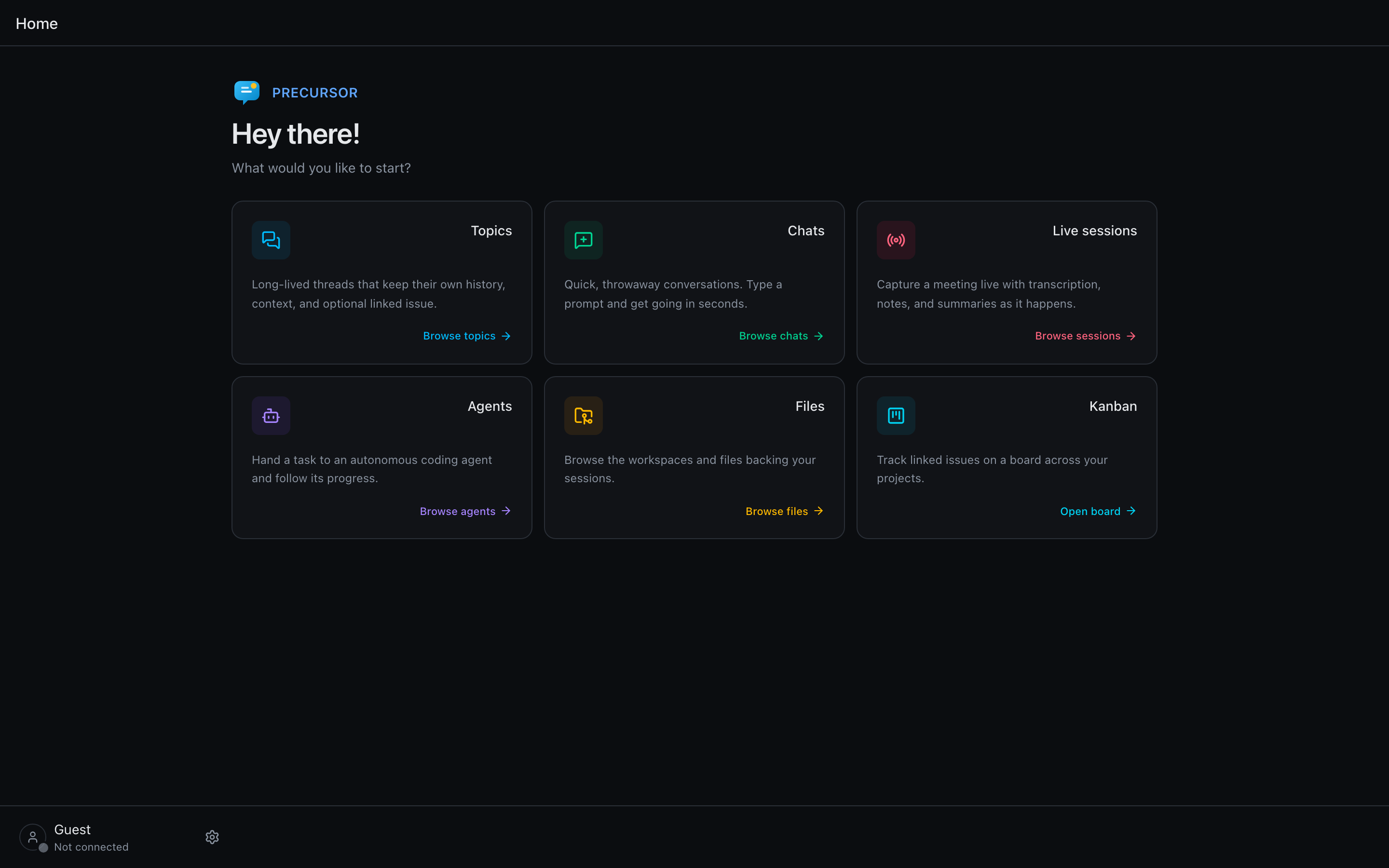This screenshot has height=868, width=1389.
Task: Click the 'Hand a task to an autonomous' description
Action: 372,469
